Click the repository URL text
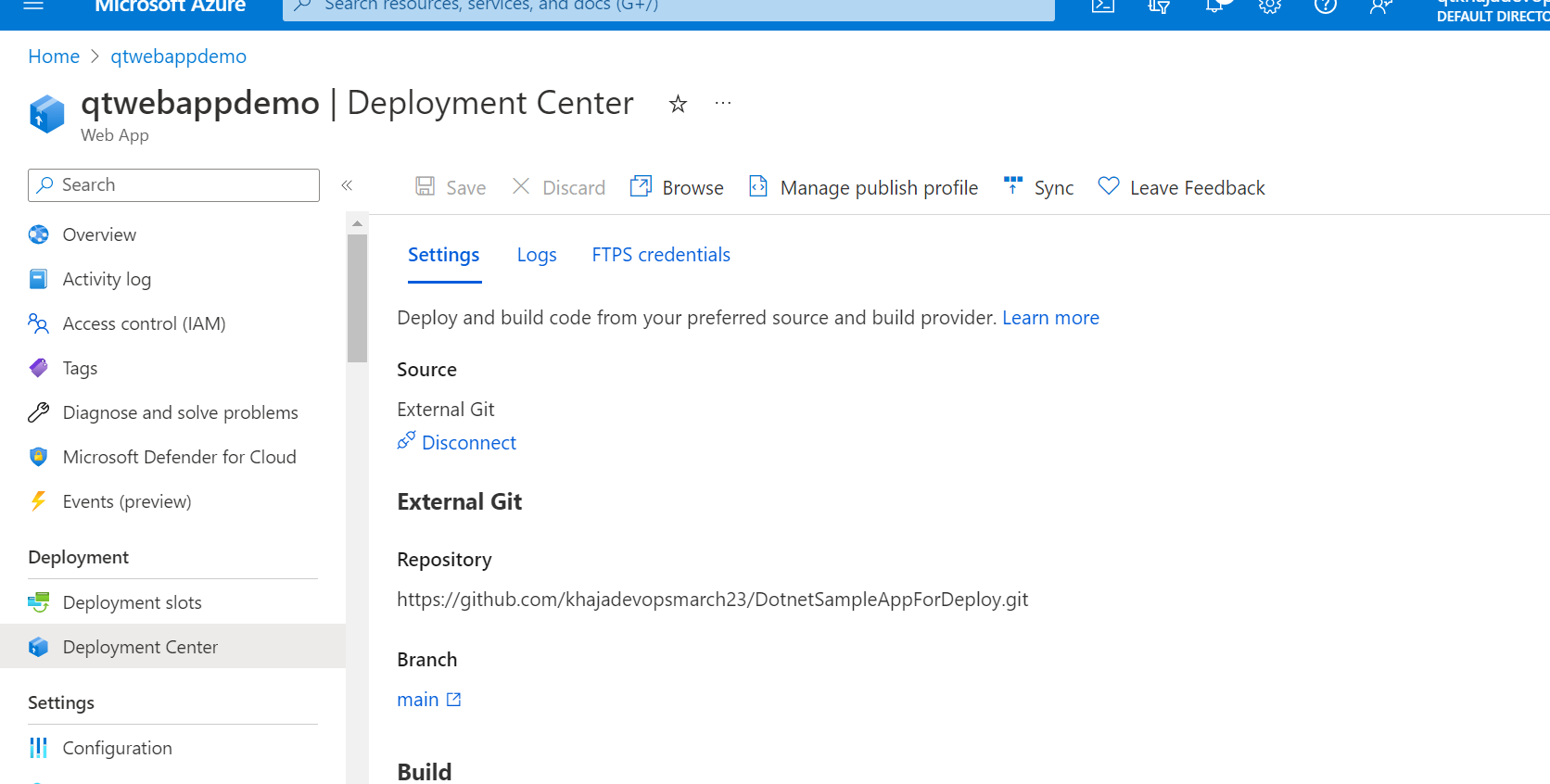Image resolution: width=1550 pixels, height=784 pixels. (712, 600)
